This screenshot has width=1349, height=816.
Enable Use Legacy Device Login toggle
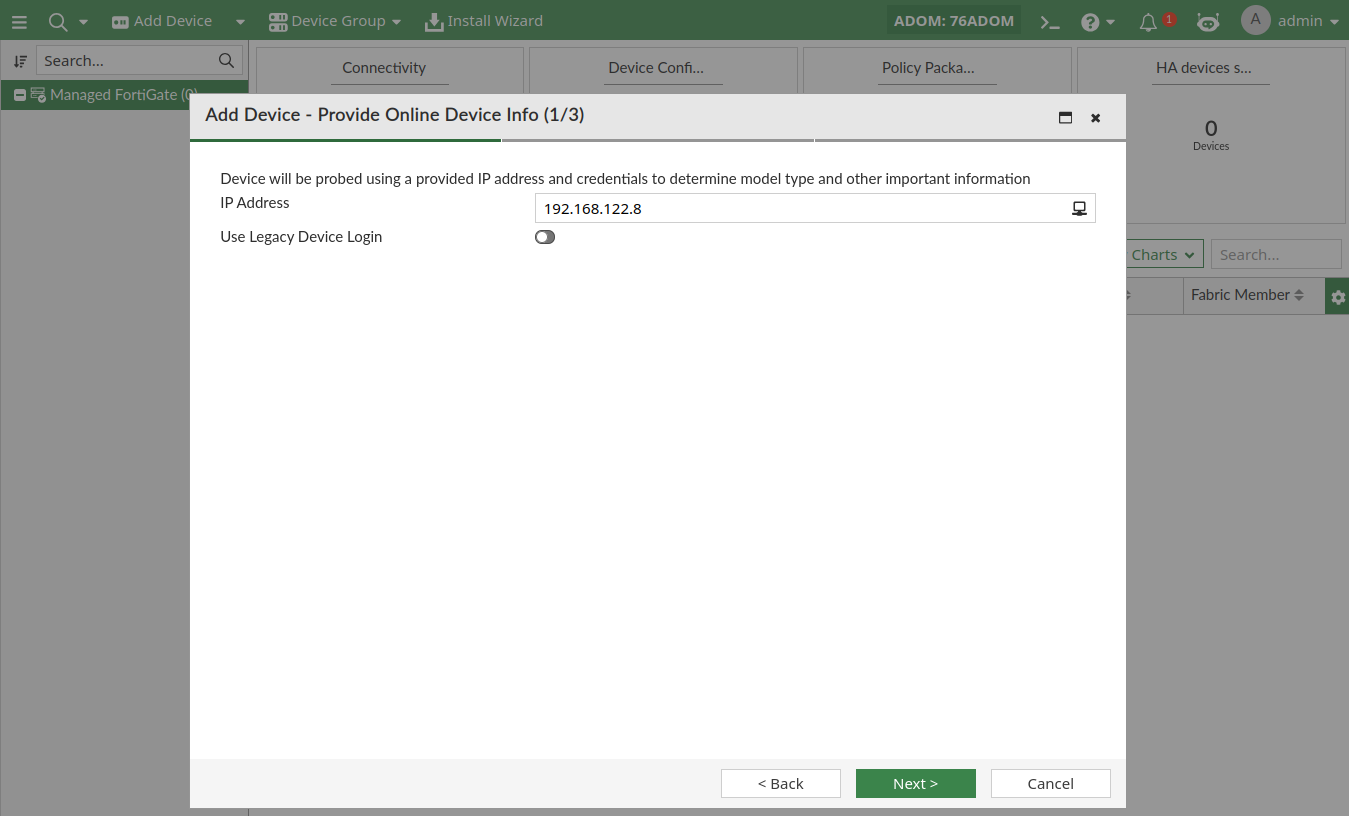[545, 237]
